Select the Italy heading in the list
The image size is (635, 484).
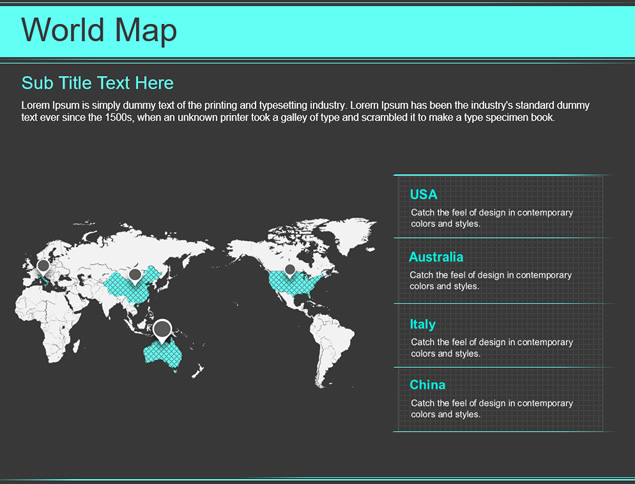423,324
